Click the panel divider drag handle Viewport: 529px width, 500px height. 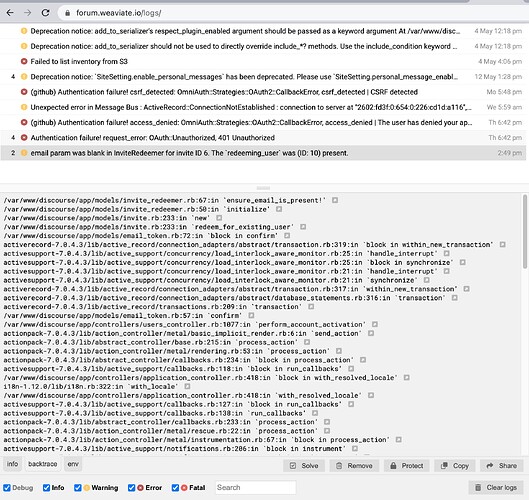tap(263, 188)
